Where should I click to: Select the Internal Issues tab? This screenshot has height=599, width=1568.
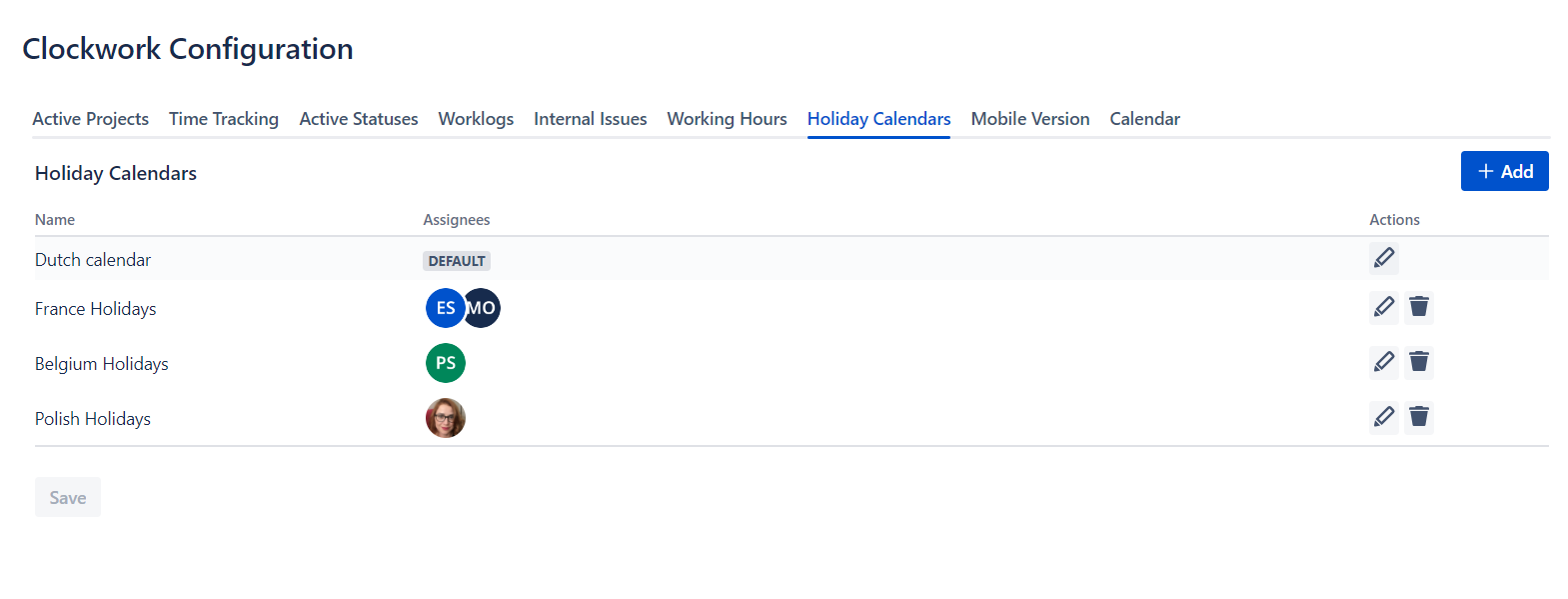(x=590, y=118)
